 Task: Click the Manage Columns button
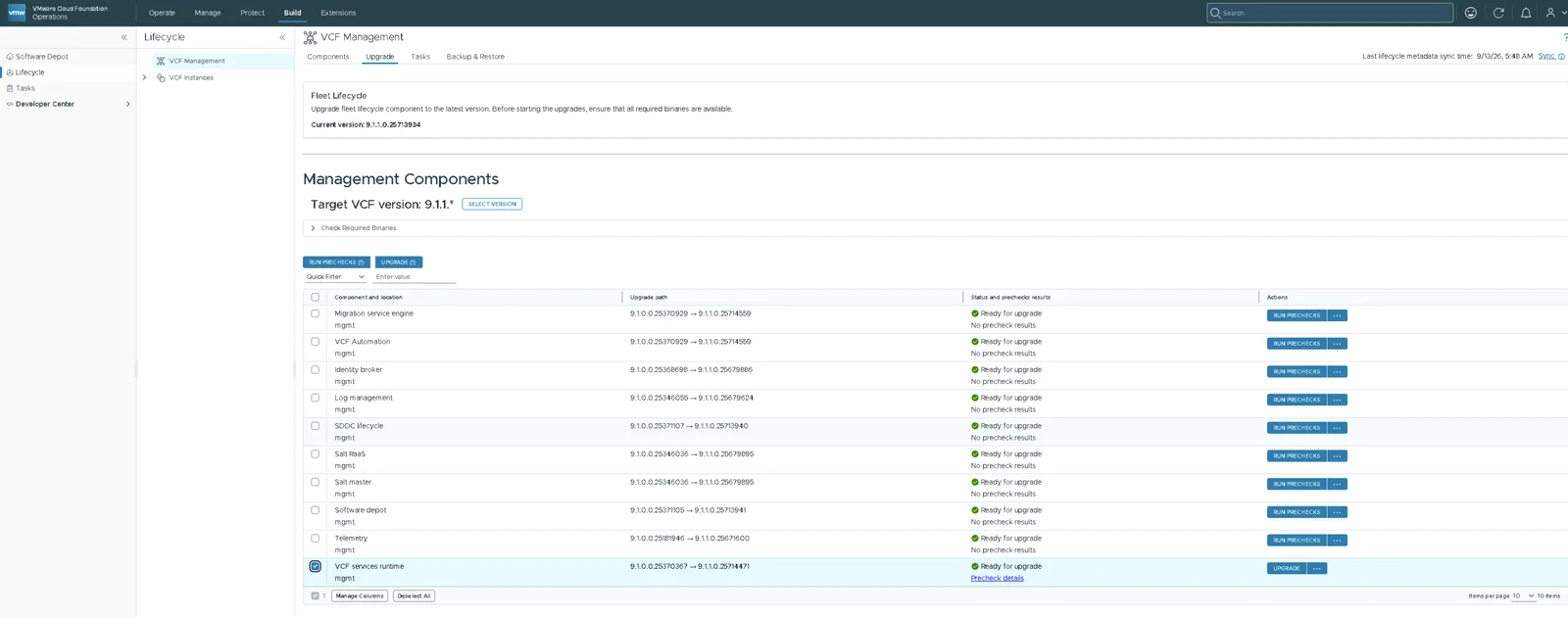360,595
